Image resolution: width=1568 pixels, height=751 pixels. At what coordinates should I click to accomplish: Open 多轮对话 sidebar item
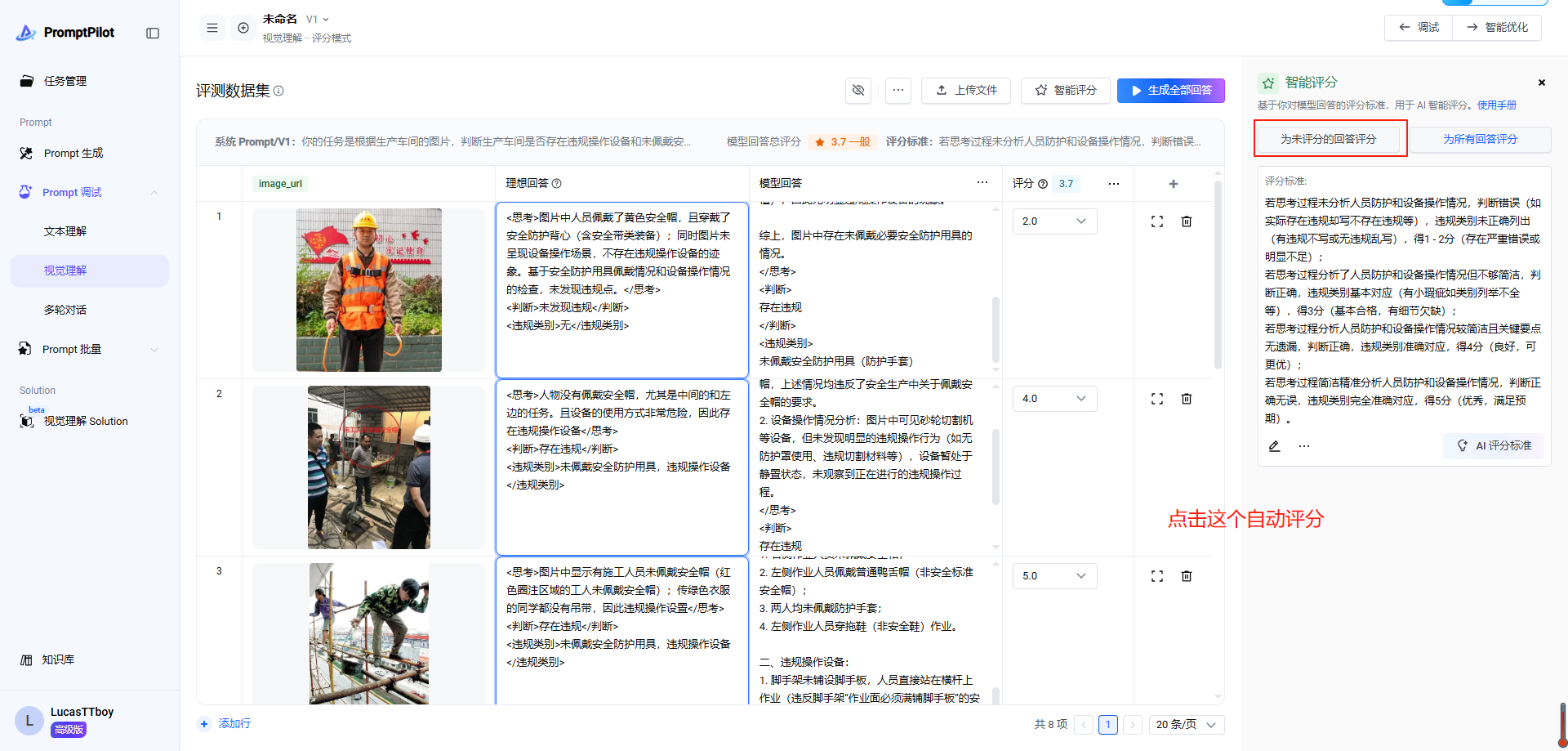(x=65, y=311)
